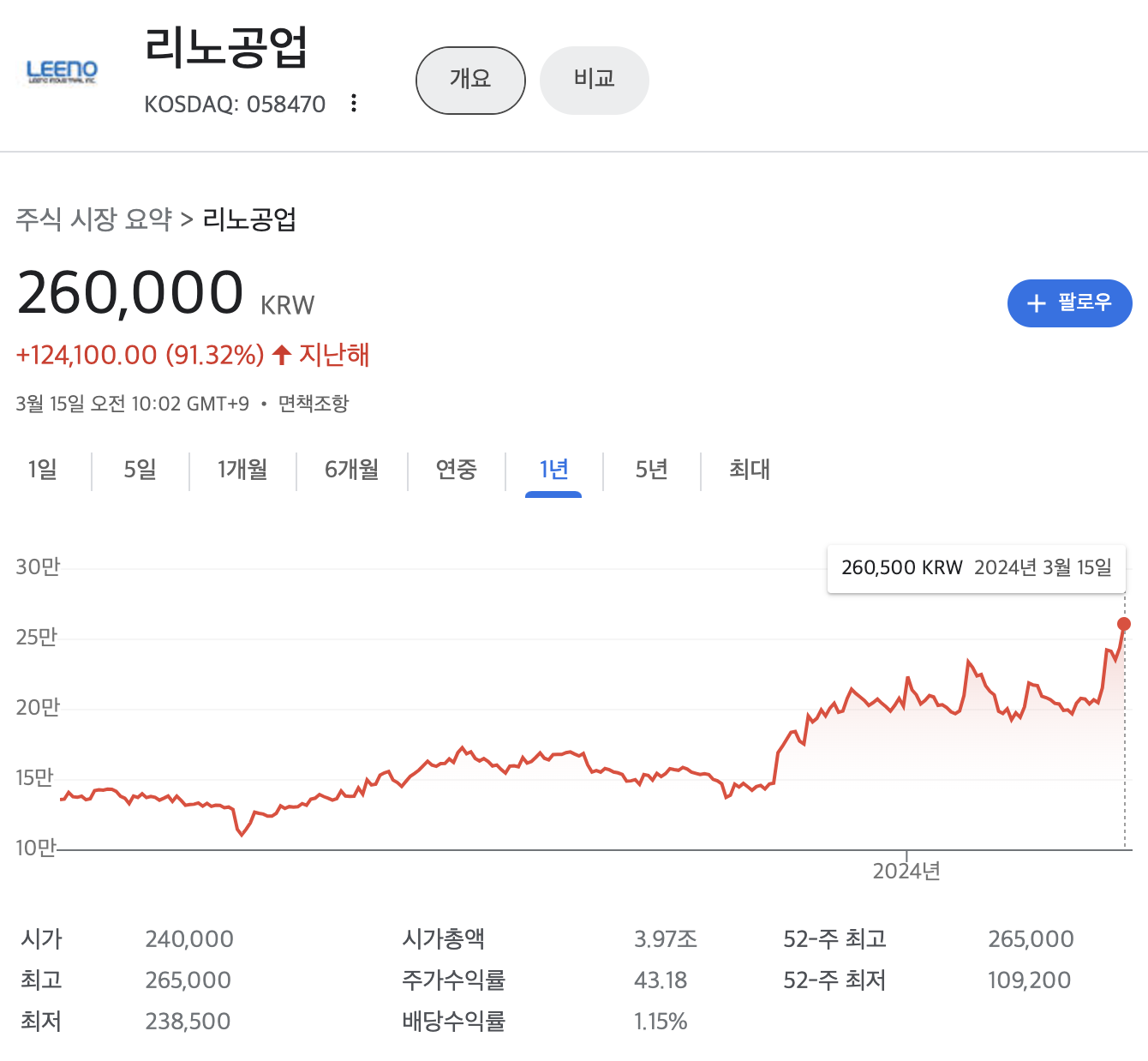Click the 리노공업 company title
Screen dimensions: 1148x1061
226,46
